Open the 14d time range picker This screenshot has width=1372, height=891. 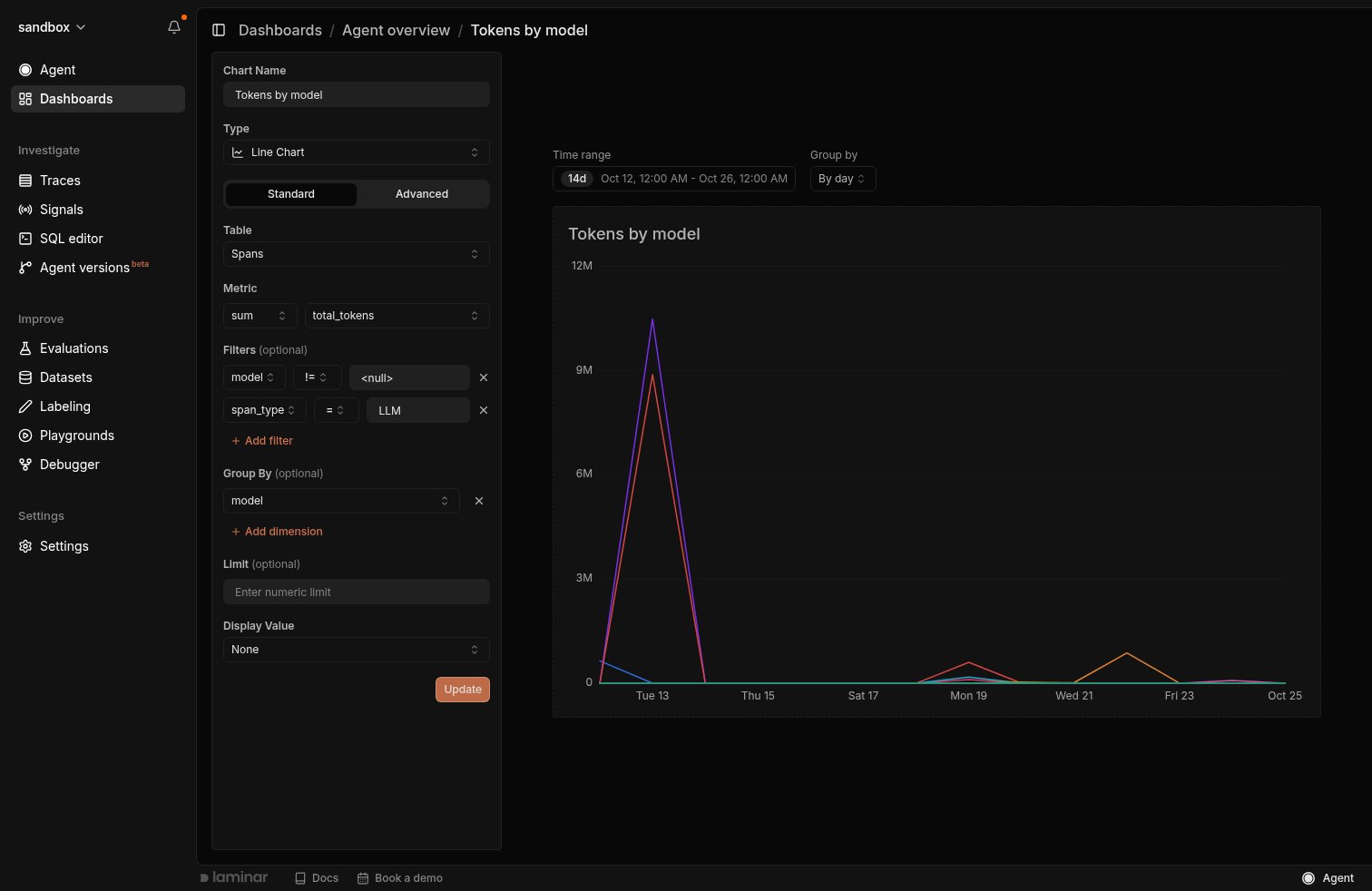pyautogui.click(x=674, y=179)
